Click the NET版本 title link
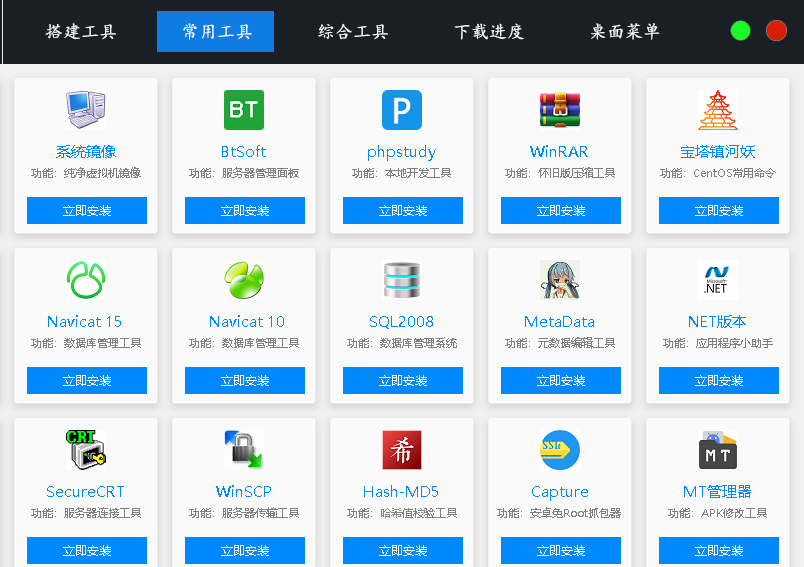This screenshot has height=567, width=804. (x=717, y=322)
